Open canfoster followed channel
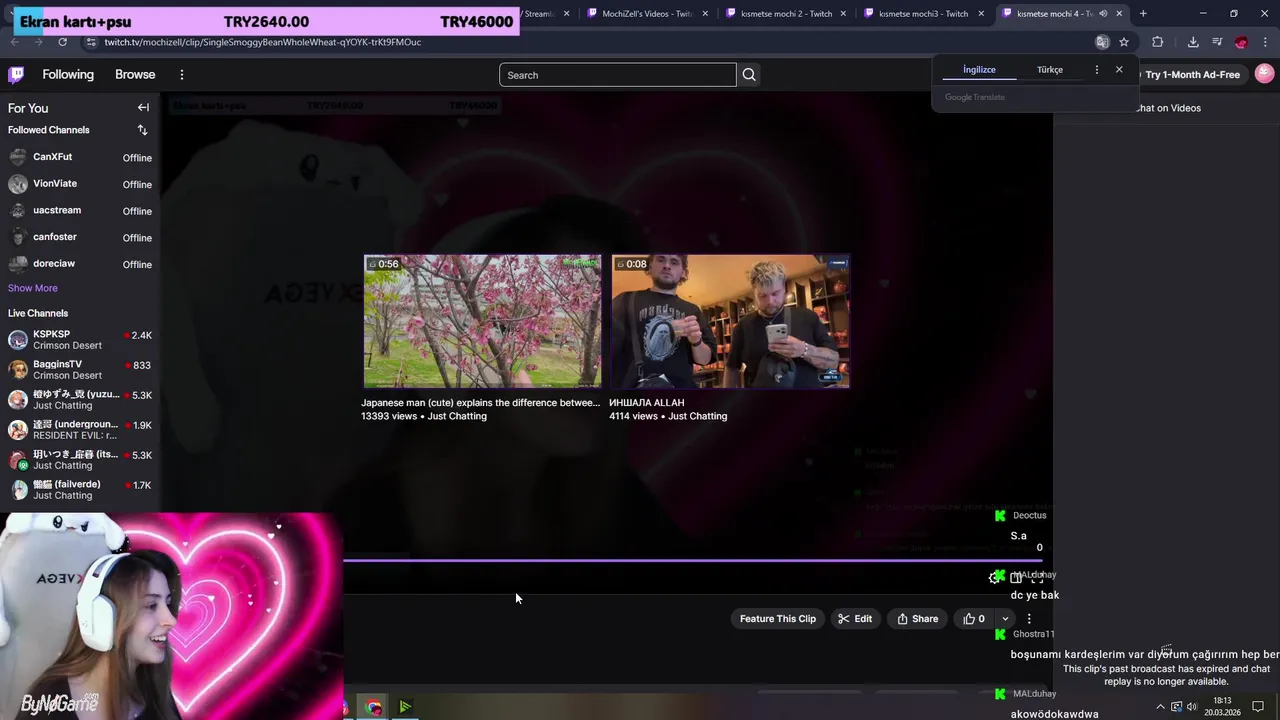The height and width of the screenshot is (720, 1280). pos(80,237)
